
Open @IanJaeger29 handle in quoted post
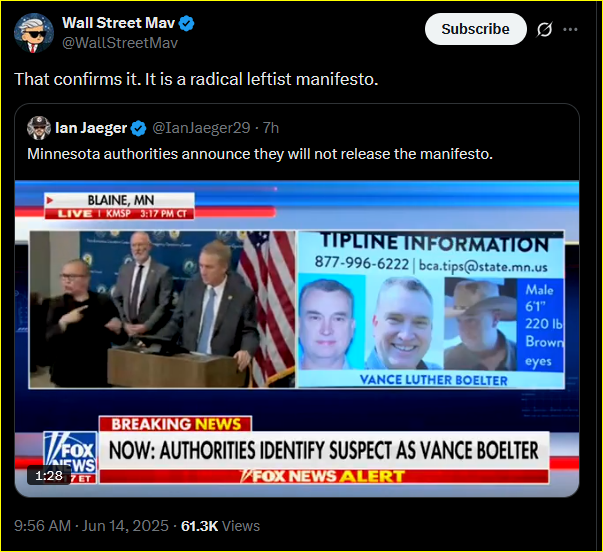[202, 128]
